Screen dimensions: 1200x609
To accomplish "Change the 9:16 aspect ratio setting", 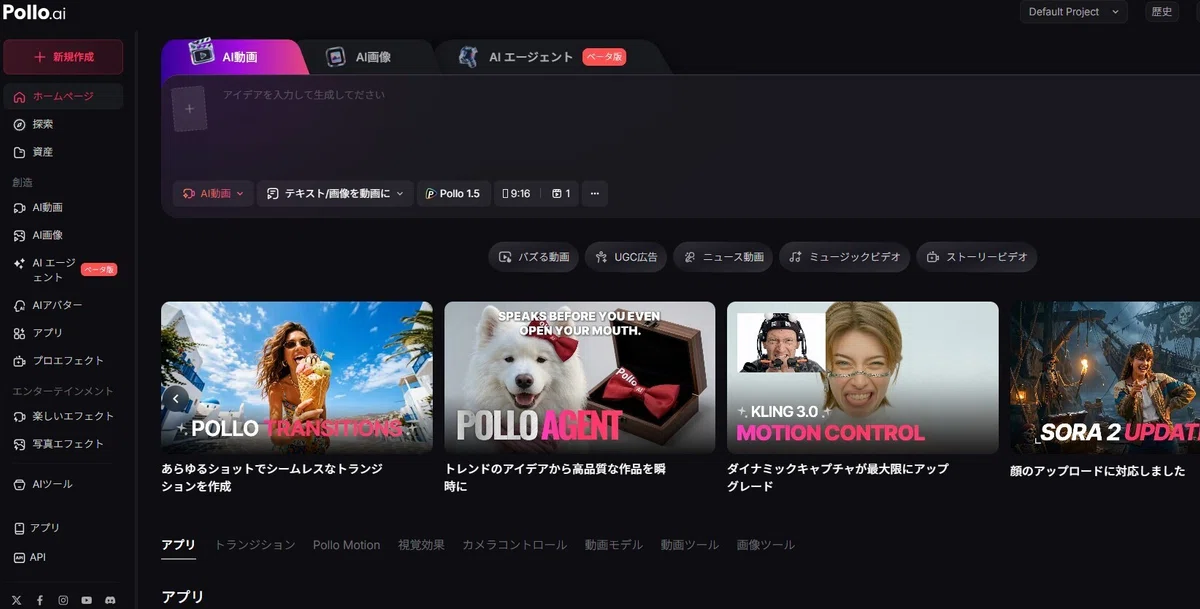I will [x=517, y=194].
